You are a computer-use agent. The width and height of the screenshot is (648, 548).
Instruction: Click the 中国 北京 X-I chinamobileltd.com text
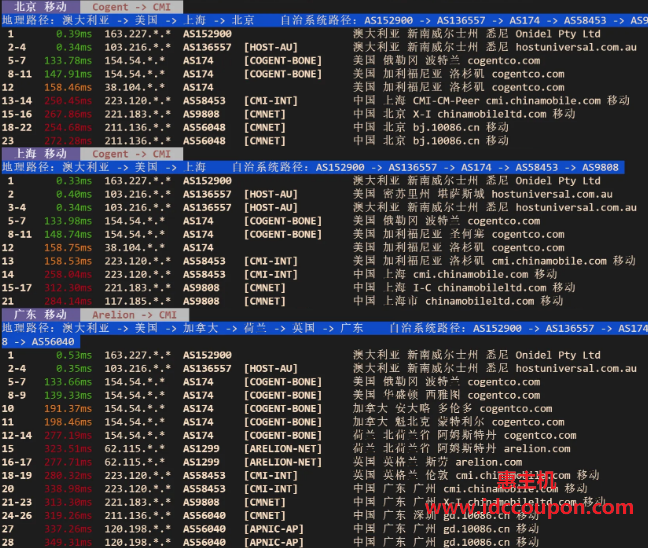click(x=450, y=114)
